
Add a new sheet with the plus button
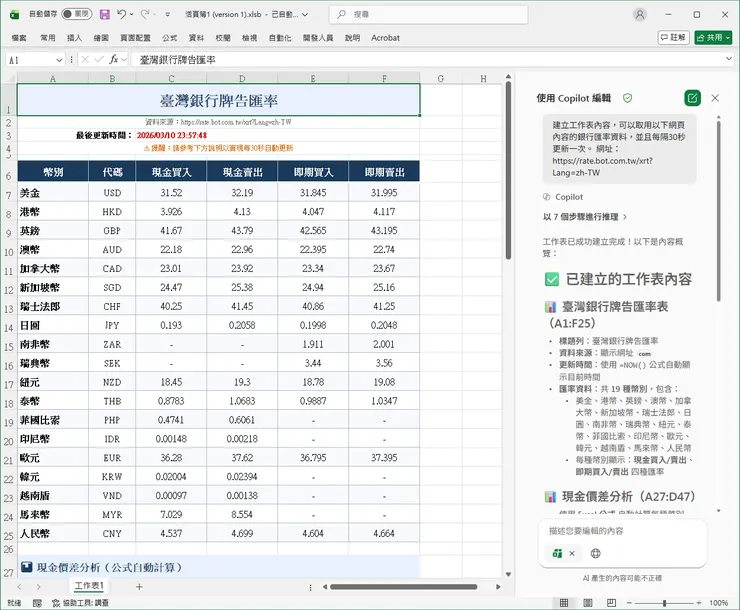[x=139, y=587]
